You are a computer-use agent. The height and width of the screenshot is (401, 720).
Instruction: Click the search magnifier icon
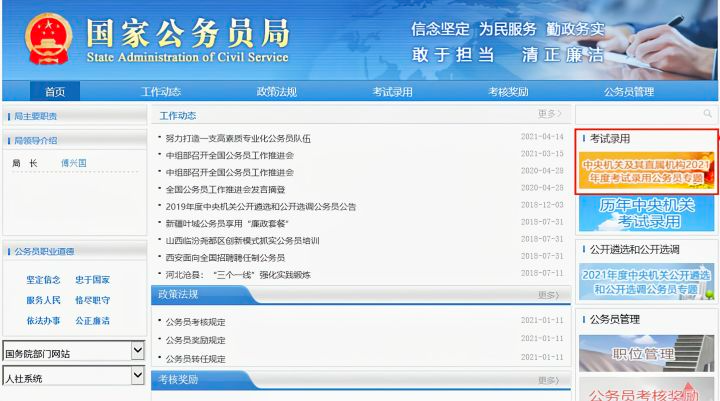[707, 113]
